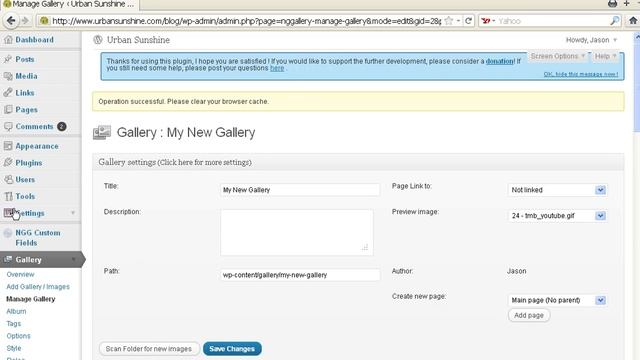Click the Urban Sunshine site title
This screenshot has width=640, height=360.
point(138,40)
